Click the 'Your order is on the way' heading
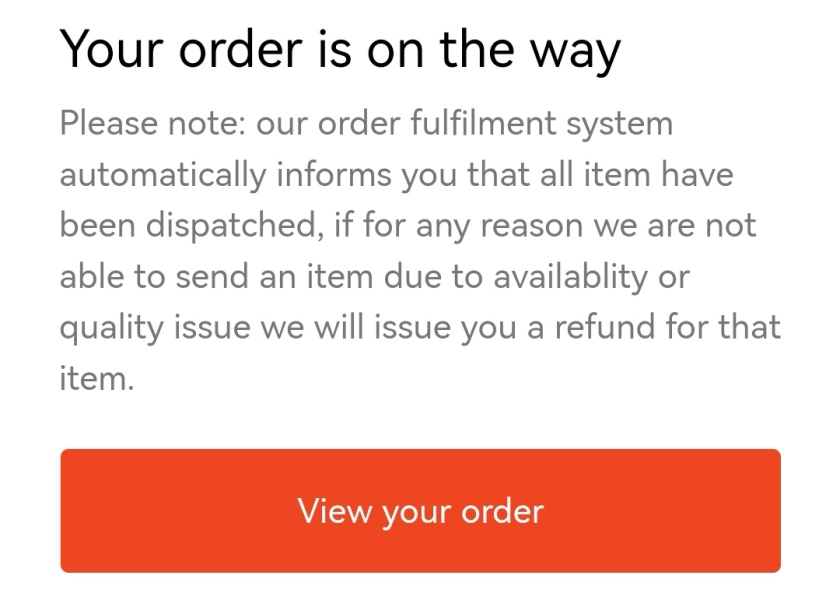 tap(340, 50)
